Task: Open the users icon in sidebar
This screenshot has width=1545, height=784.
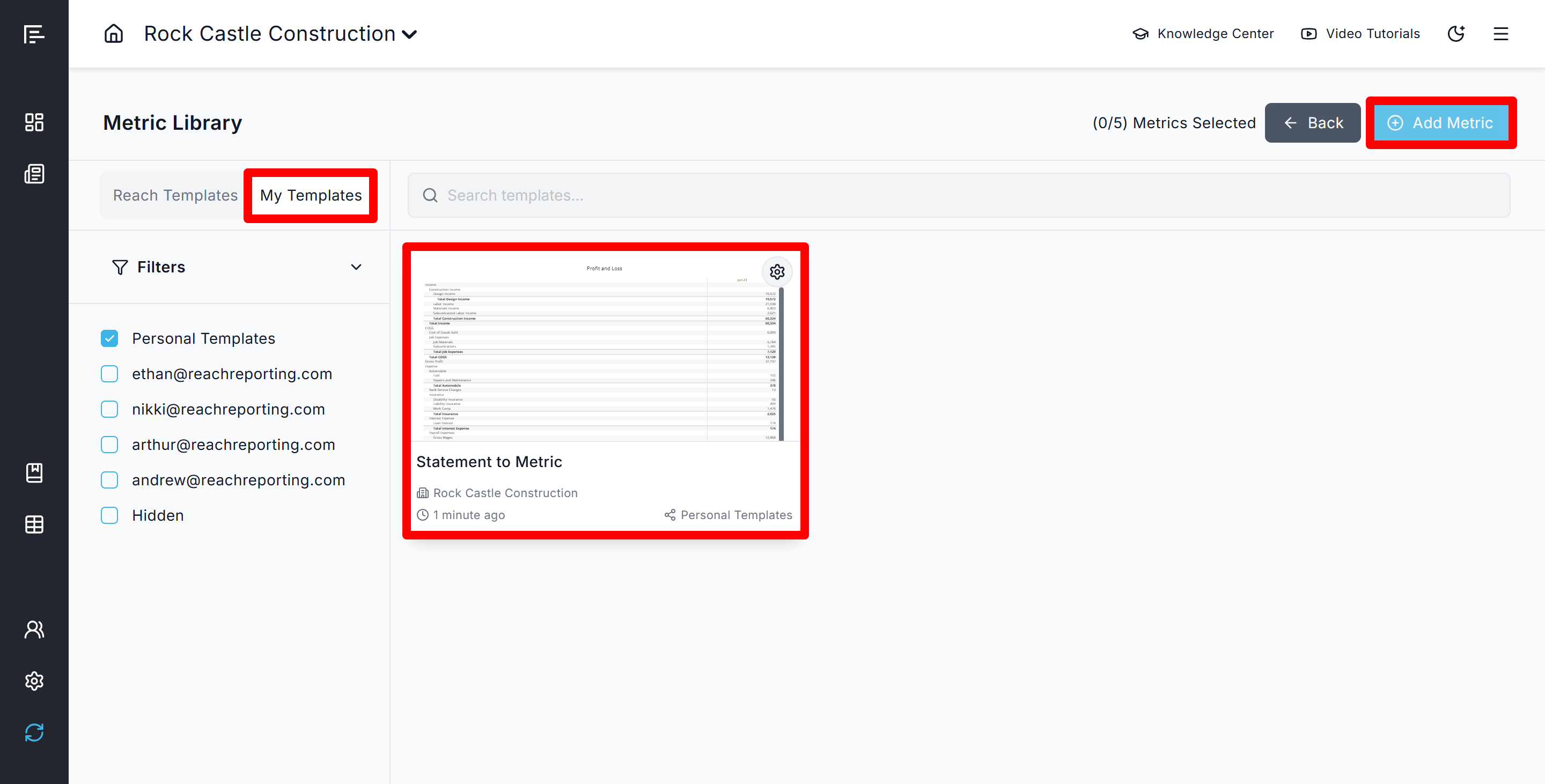Action: coord(34,630)
